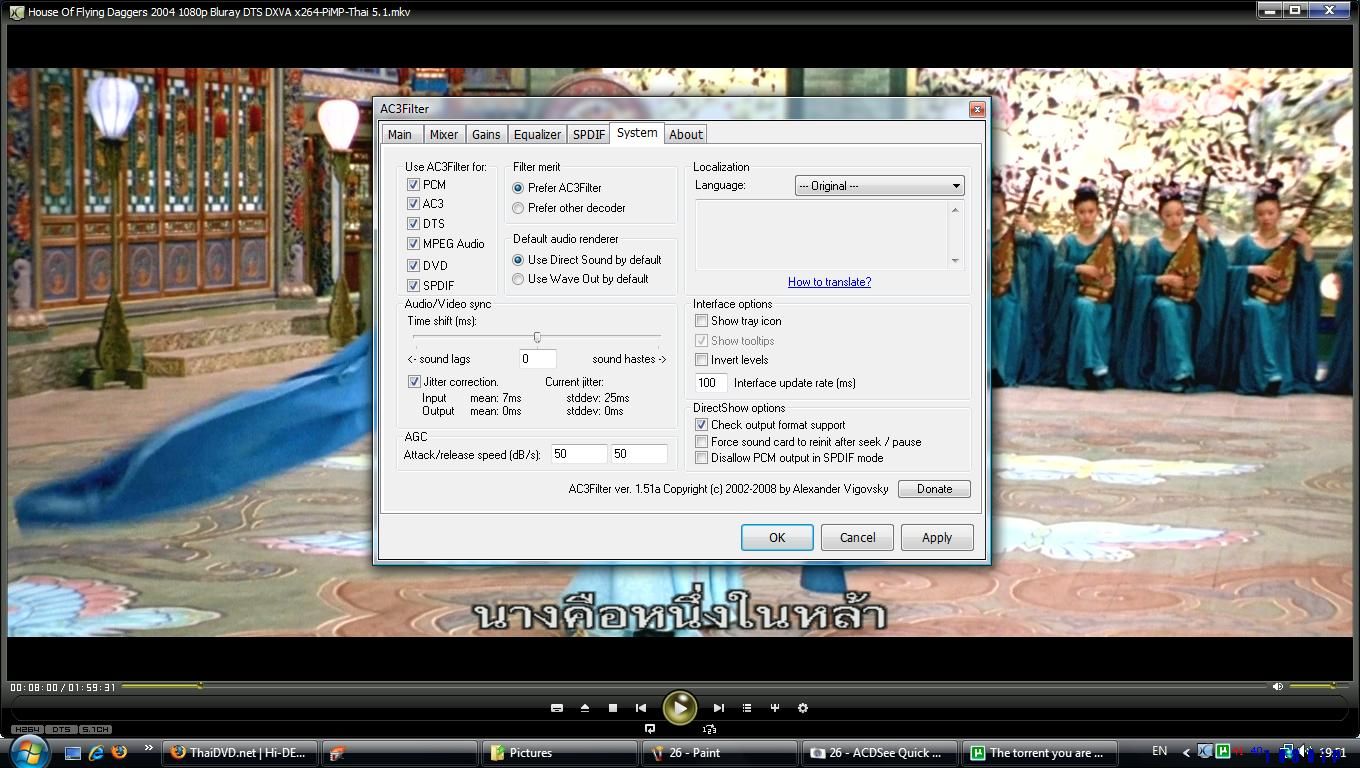Enable Force sound card to reinit option
Viewport: 1360px width, 768px height.
pos(702,442)
